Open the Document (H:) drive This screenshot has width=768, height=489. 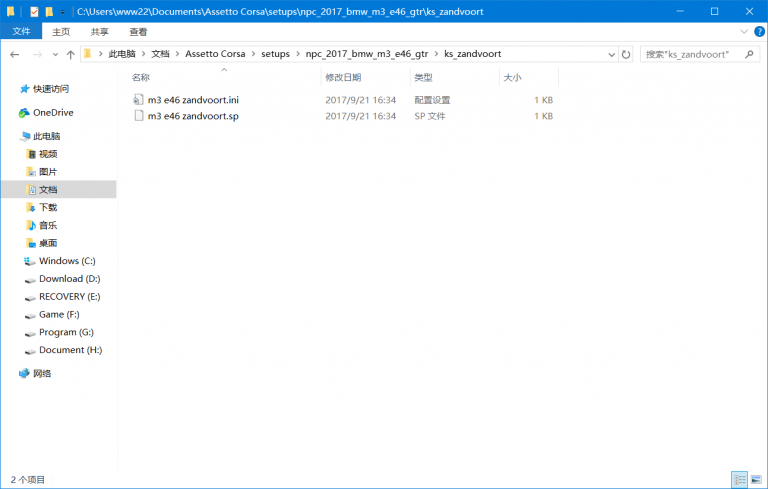pos(71,350)
